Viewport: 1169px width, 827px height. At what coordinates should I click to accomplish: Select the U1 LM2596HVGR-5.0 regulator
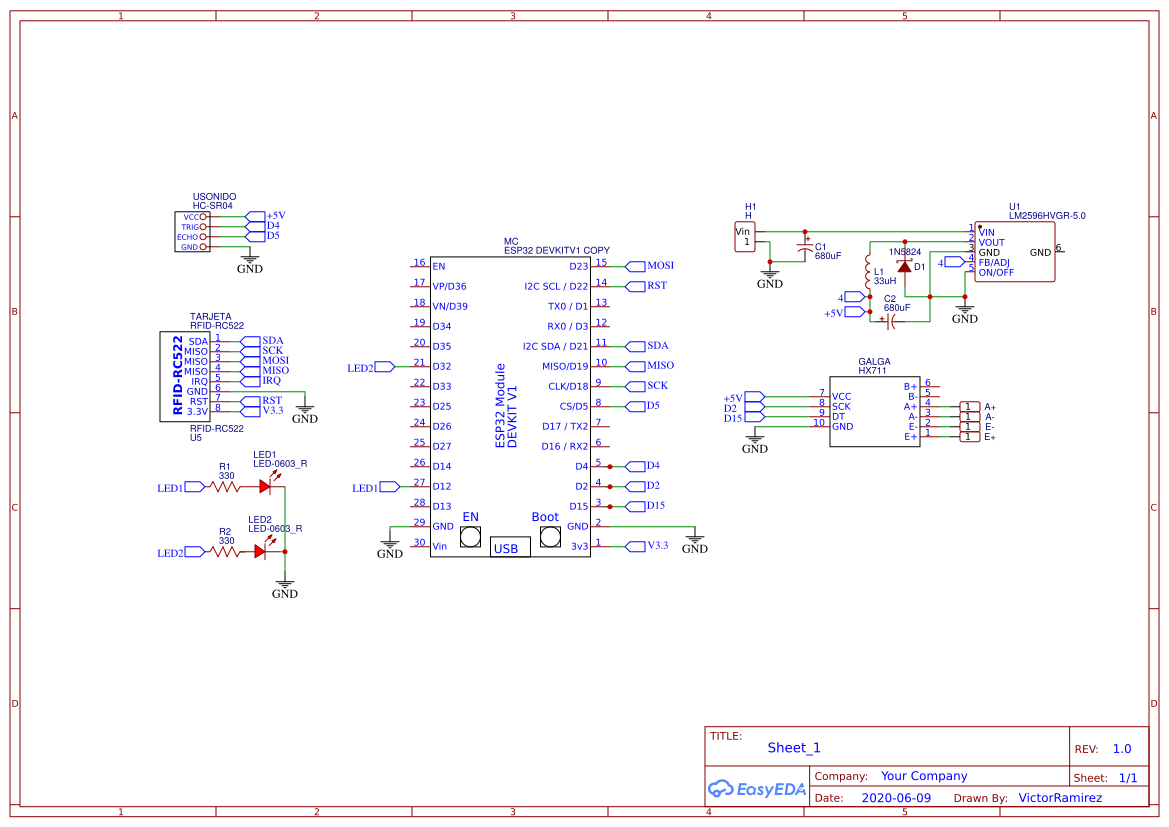[1015, 253]
